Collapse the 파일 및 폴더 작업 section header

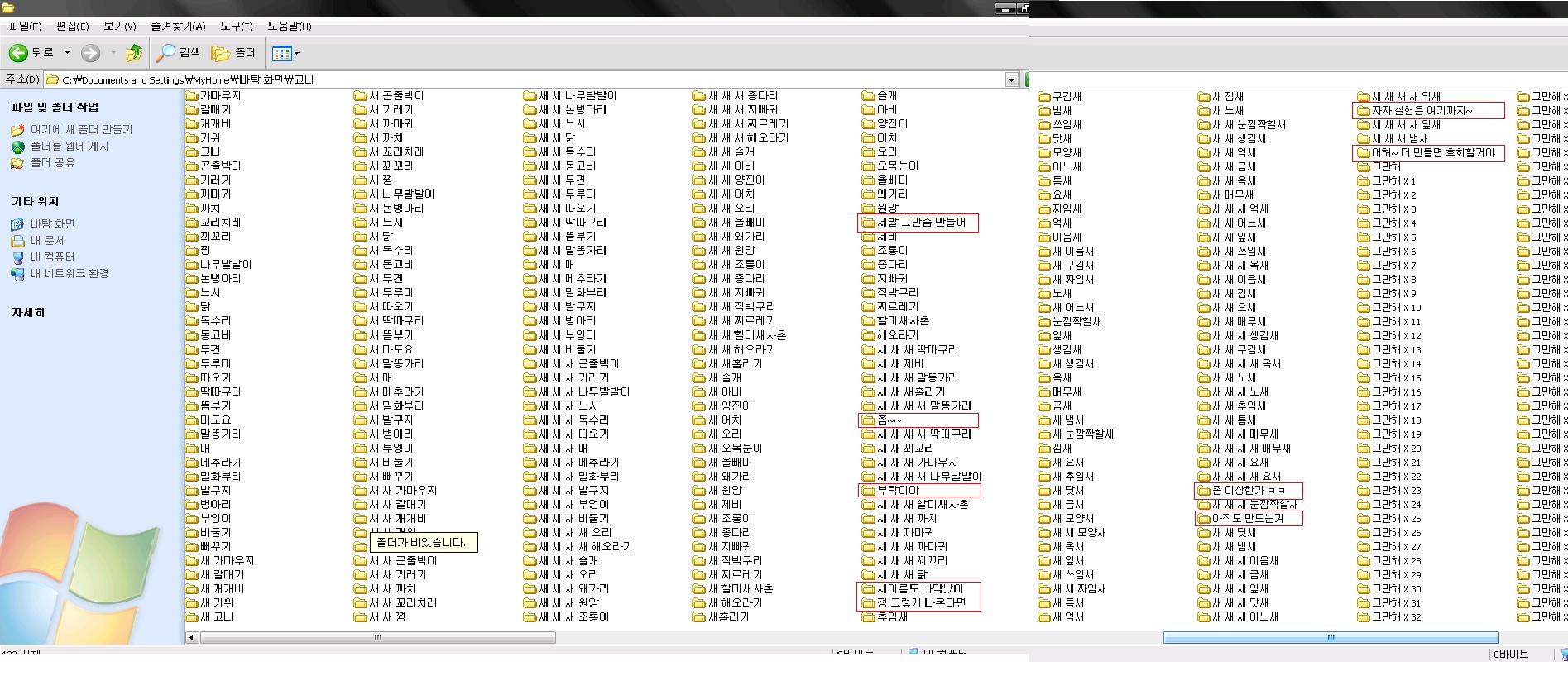(x=55, y=107)
